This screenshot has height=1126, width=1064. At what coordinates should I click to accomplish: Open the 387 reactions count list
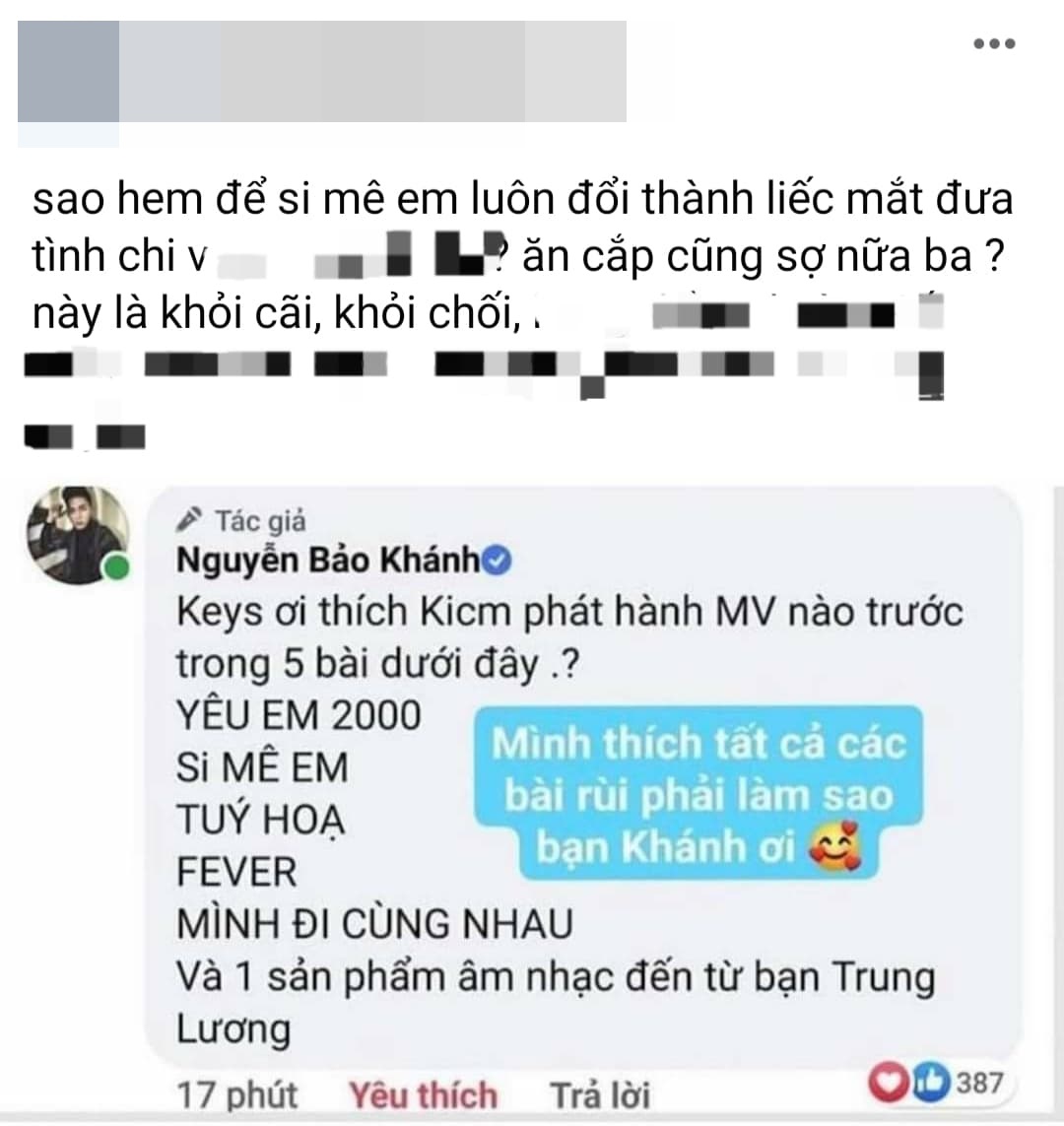tap(979, 1083)
